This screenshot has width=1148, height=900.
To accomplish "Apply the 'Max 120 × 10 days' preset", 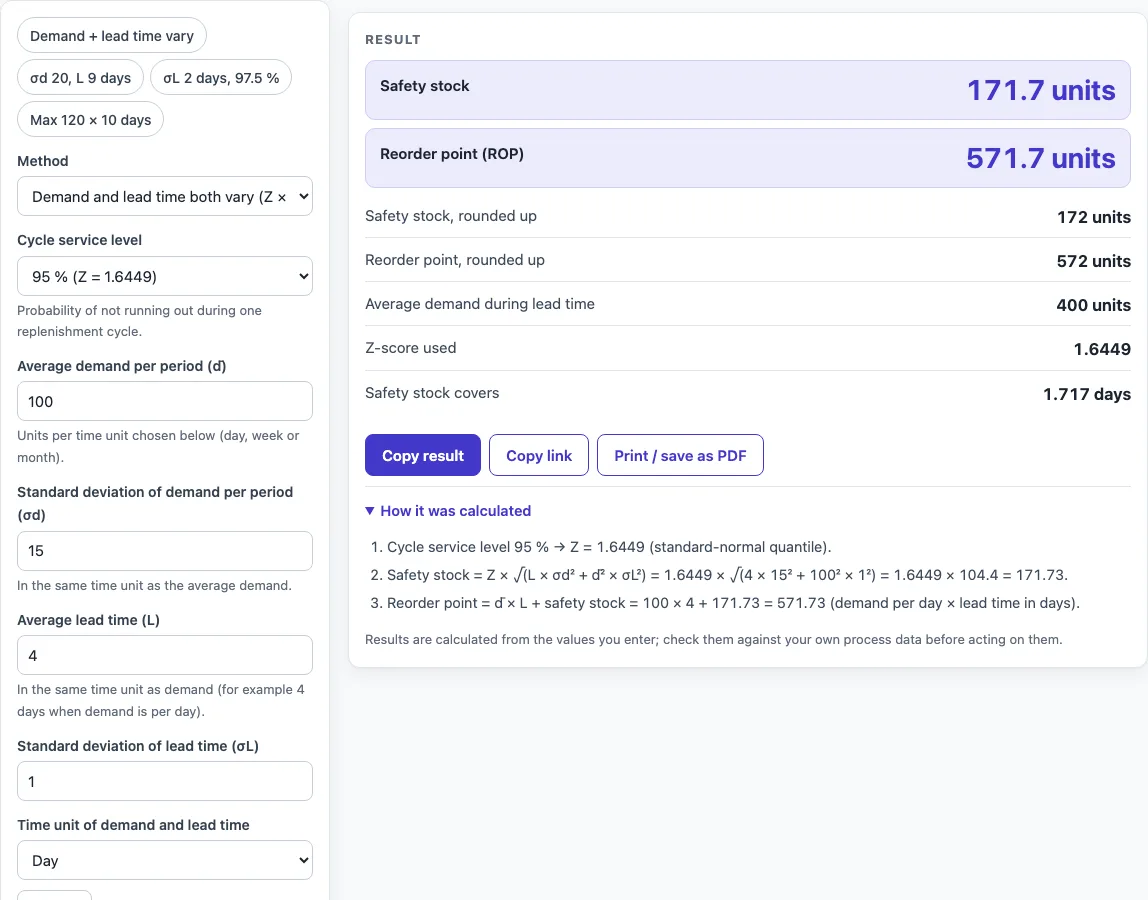I will (91, 119).
